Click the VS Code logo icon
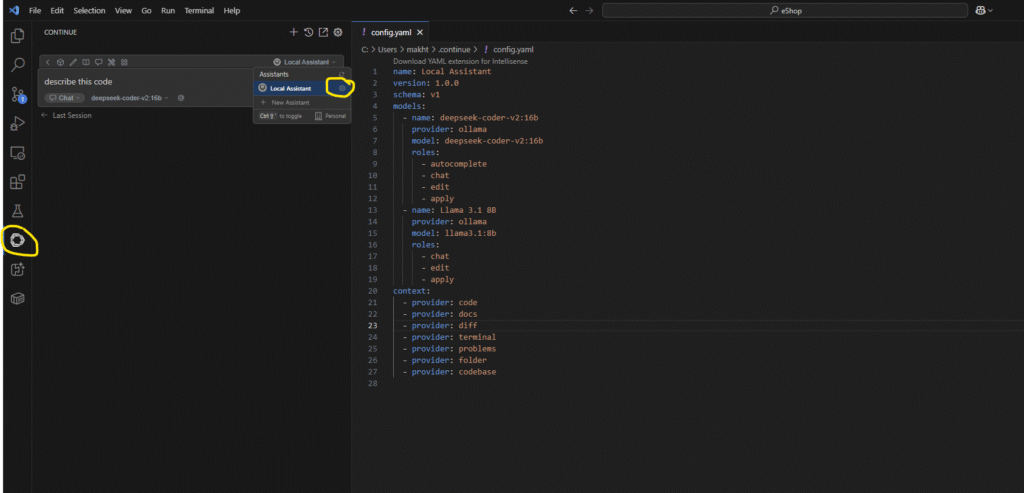1024x493 pixels. [x=14, y=10]
